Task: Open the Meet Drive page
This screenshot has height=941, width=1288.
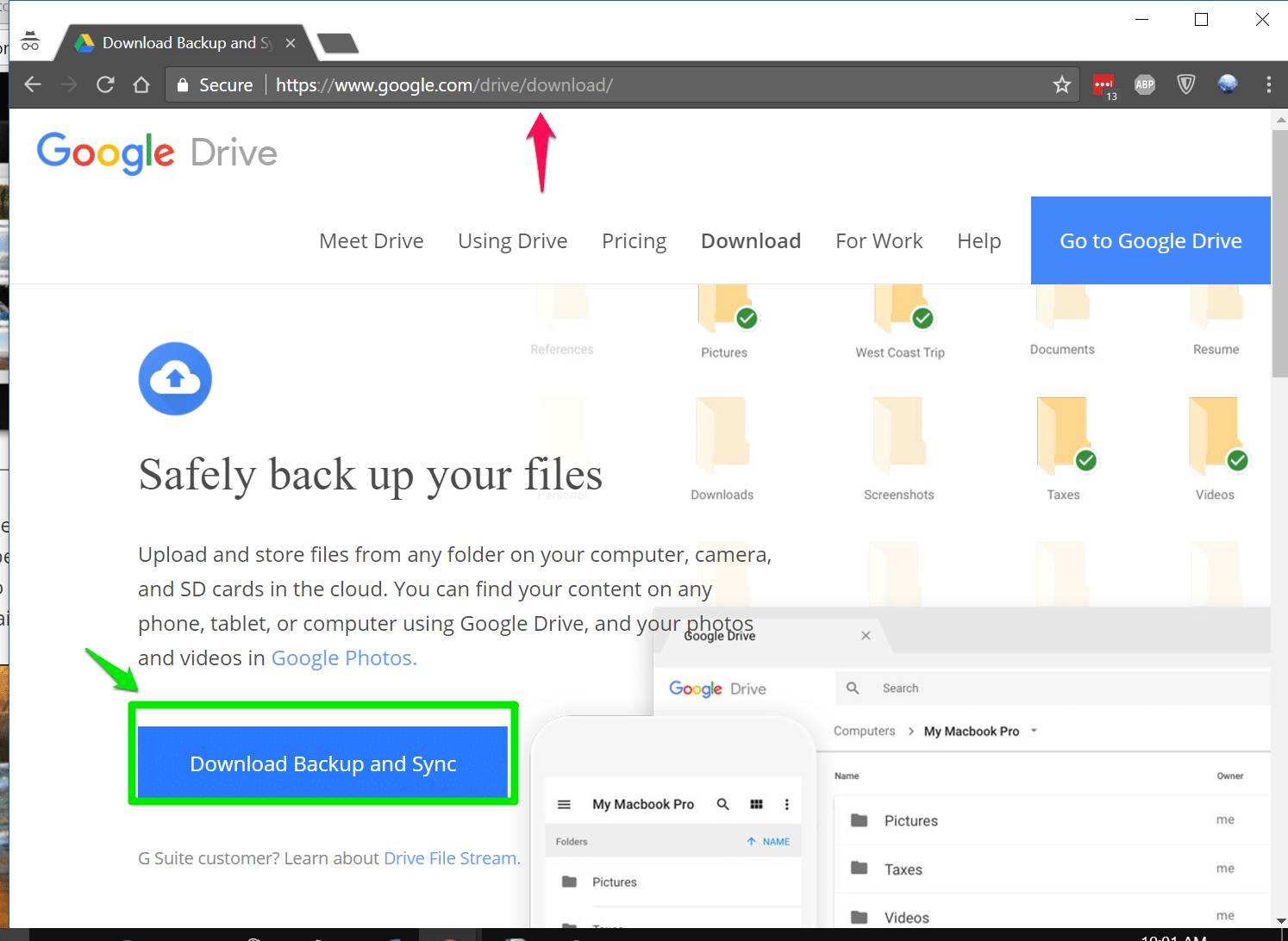Action: pyautogui.click(x=372, y=241)
